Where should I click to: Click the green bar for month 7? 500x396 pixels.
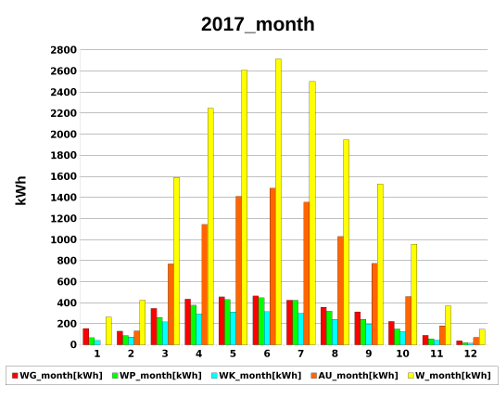point(295,323)
